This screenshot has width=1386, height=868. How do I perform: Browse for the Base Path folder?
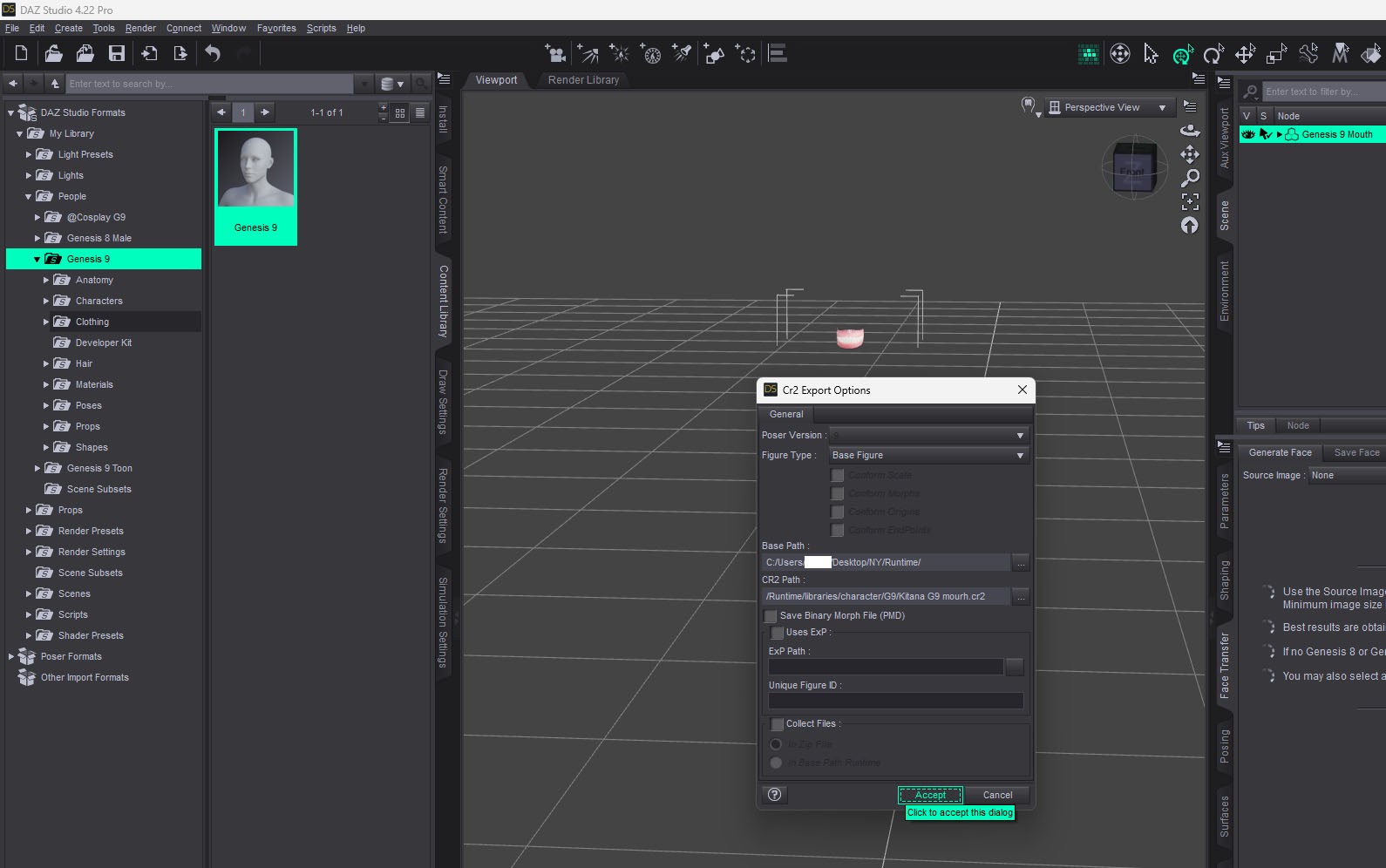[1021, 563]
